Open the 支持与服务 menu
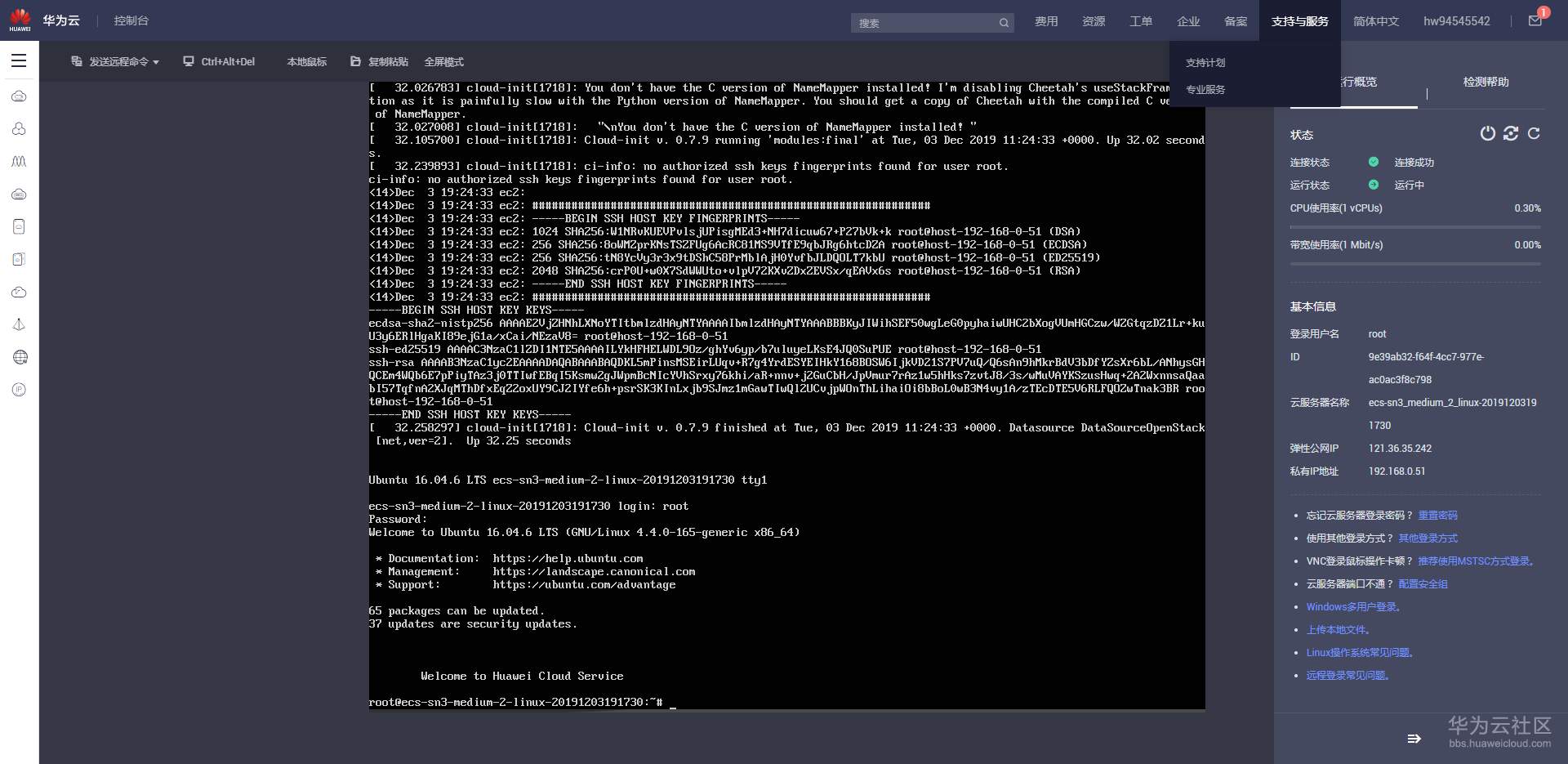This screenshot has width=1568, height=764. click(x=1300, y=21)
